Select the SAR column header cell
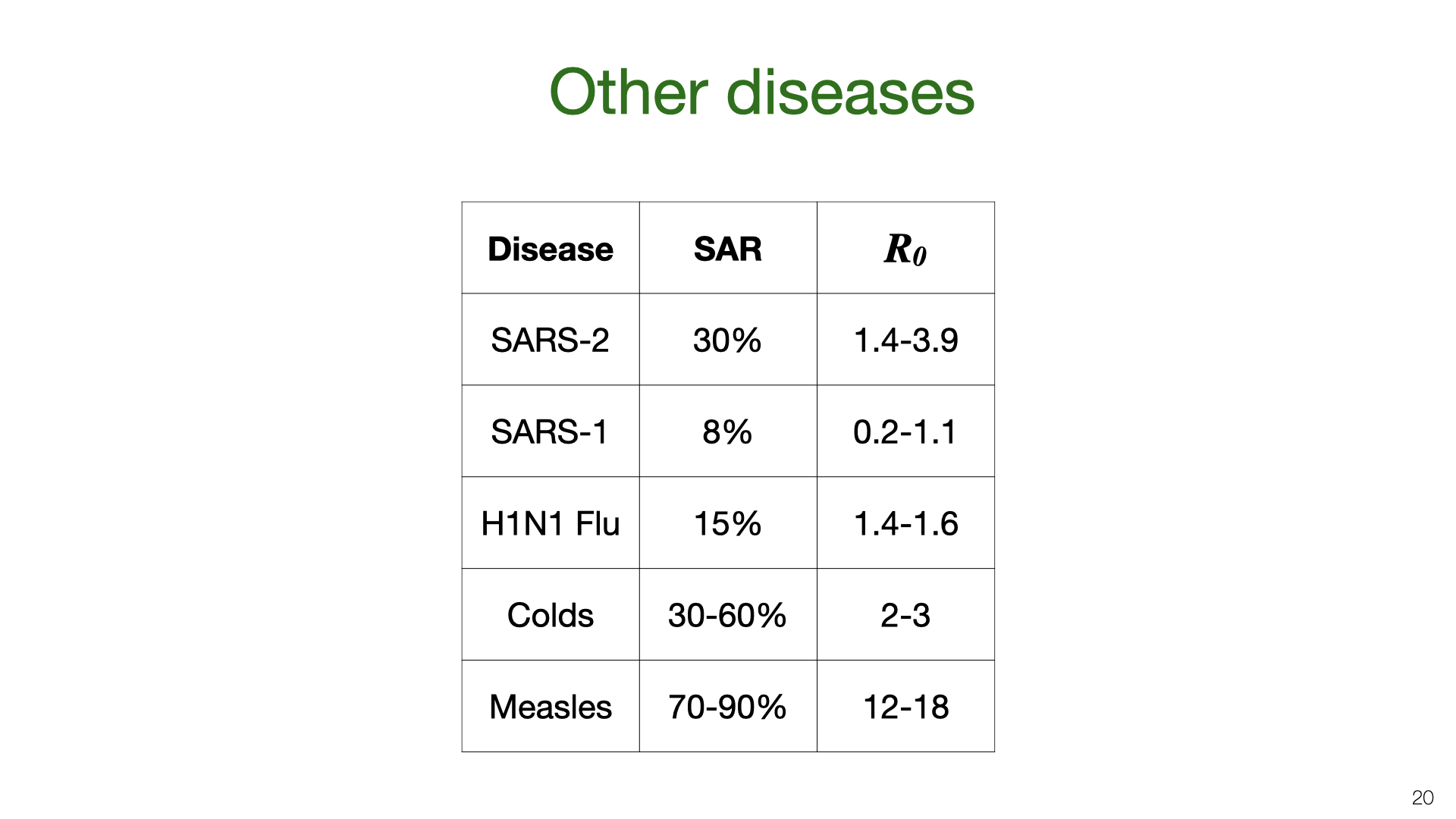This screenshot has height=819, width=1456. (x=728, y=248)
